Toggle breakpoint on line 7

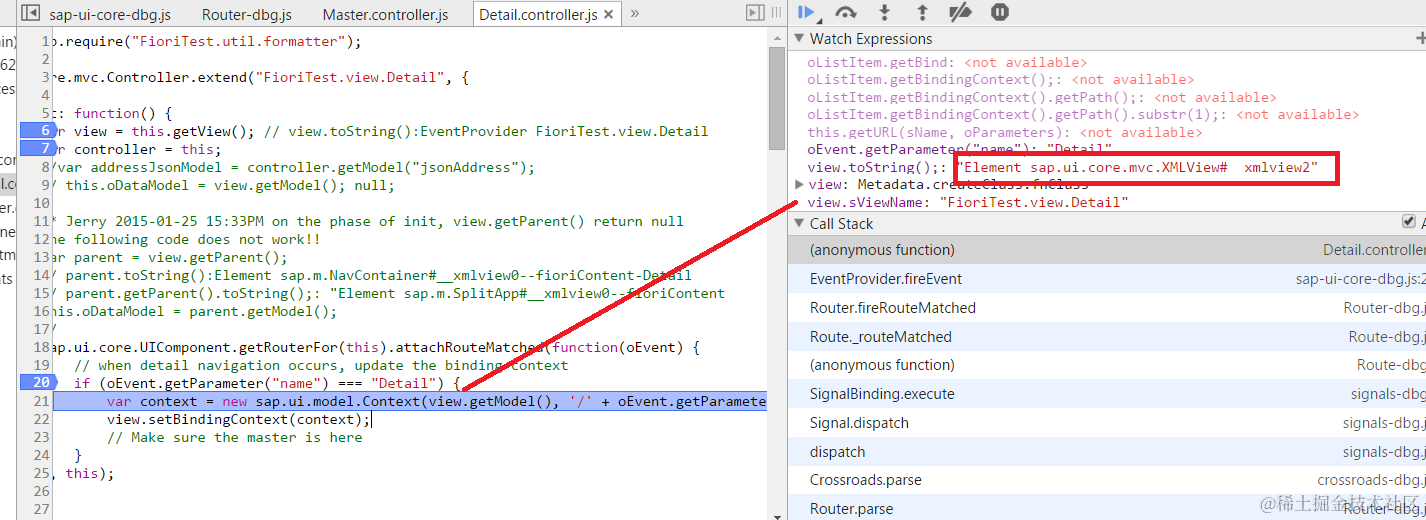(38, 148)
